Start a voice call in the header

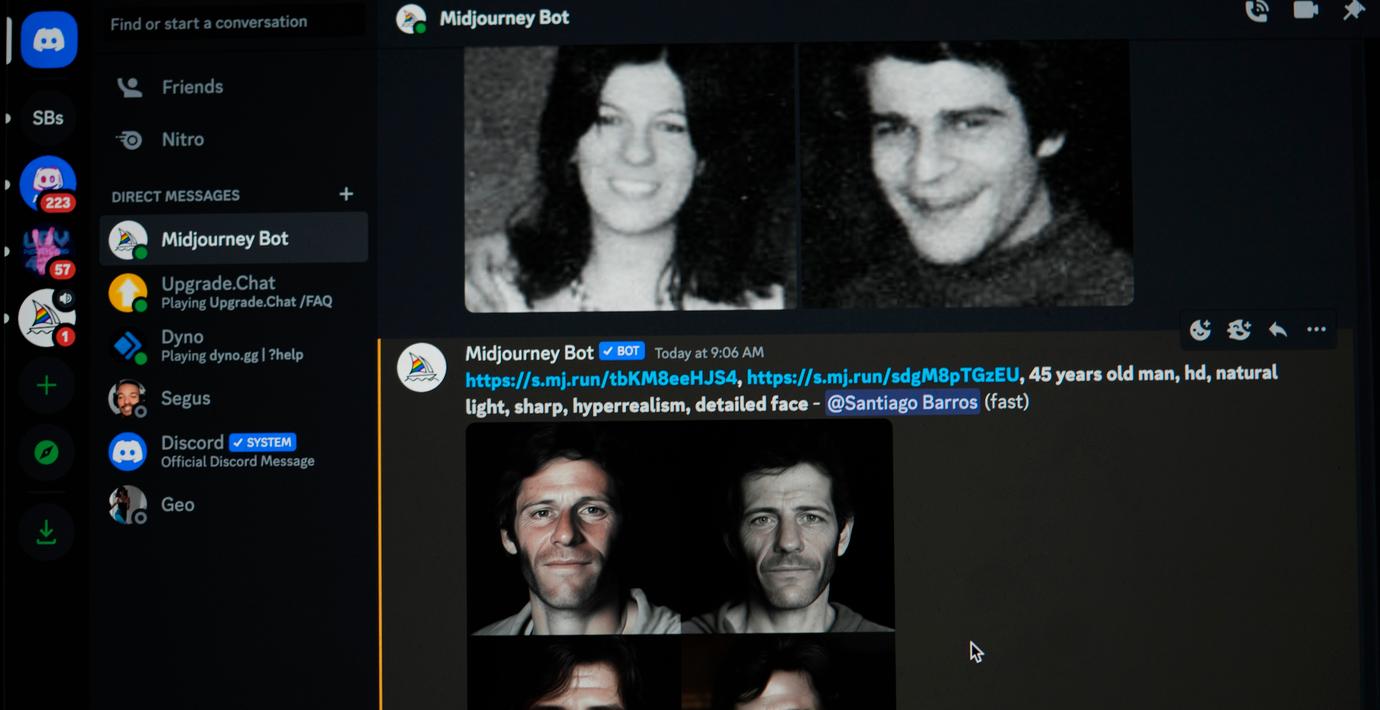1257,11
